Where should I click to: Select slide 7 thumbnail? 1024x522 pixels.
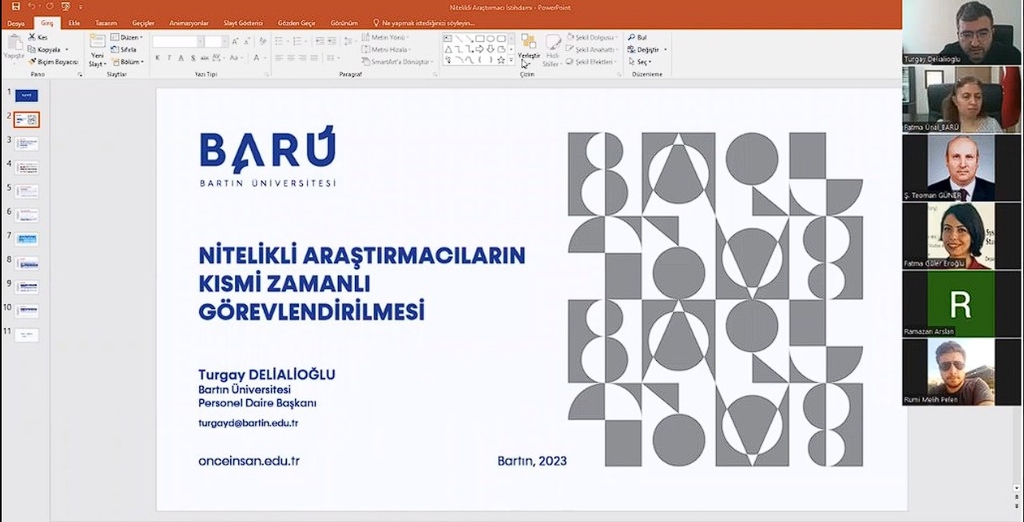(x=27, y=238)
